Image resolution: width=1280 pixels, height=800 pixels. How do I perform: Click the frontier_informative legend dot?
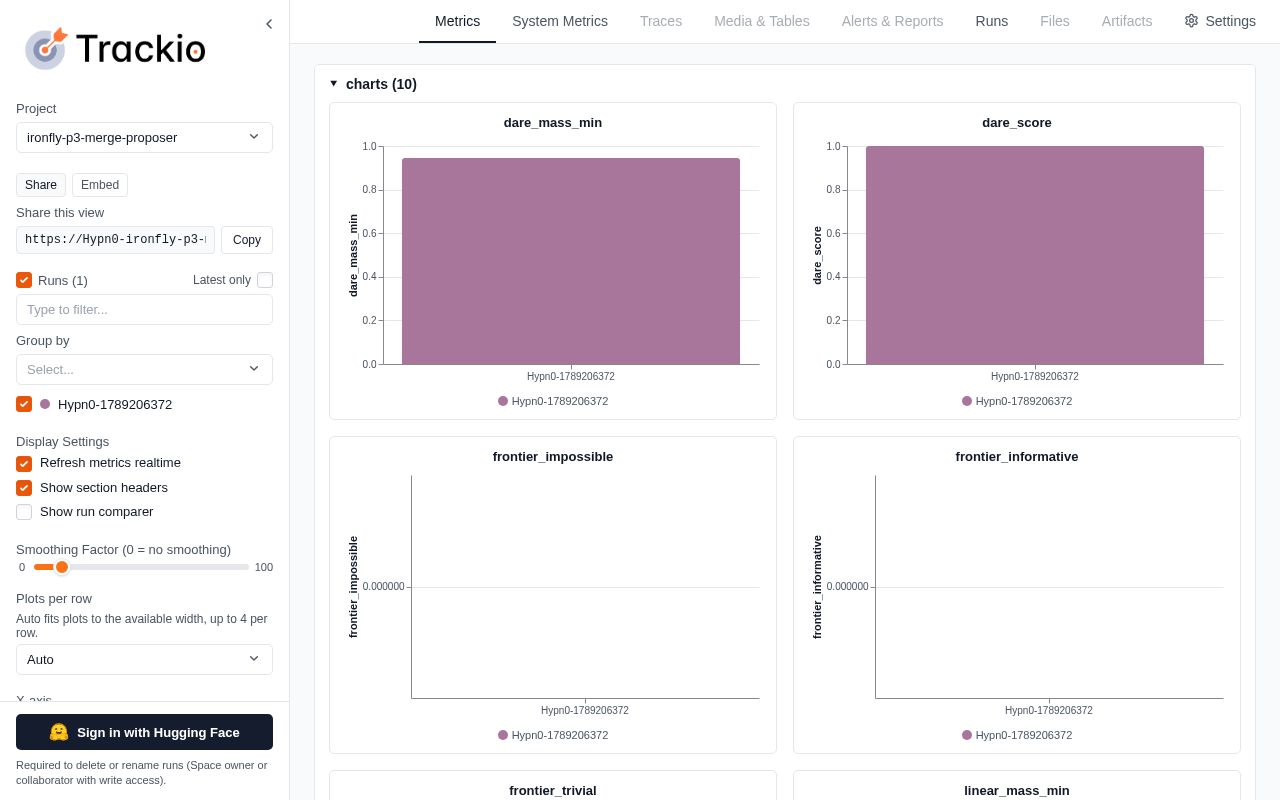click(967, 735)
